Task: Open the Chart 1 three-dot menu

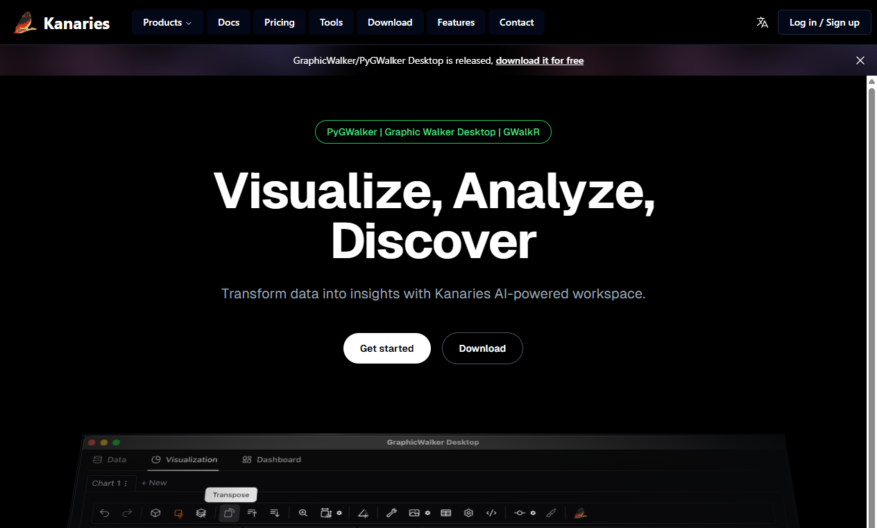Action: tap(126, 483)
